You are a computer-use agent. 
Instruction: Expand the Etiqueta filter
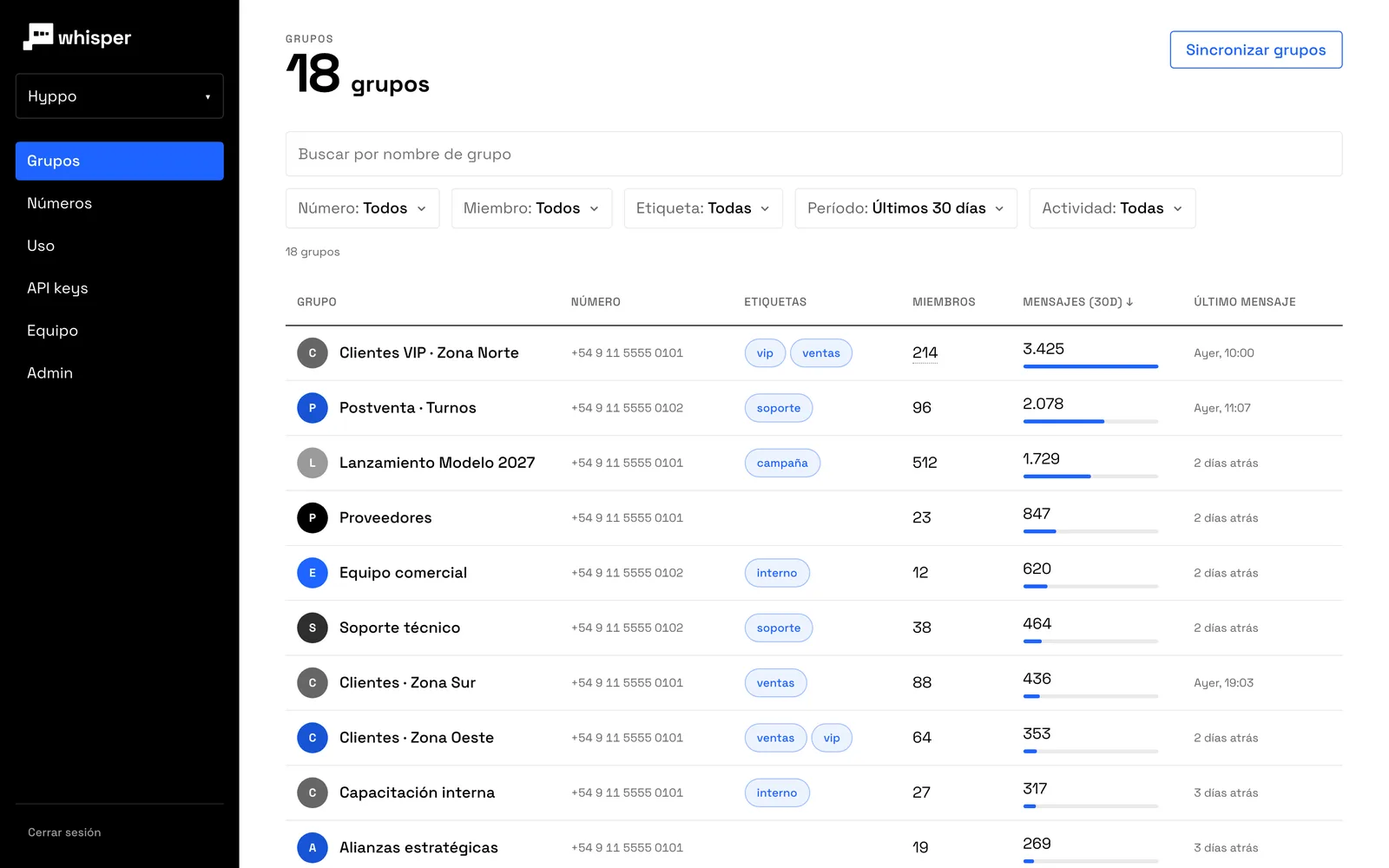pyautogui.click(x=703, y=208)
